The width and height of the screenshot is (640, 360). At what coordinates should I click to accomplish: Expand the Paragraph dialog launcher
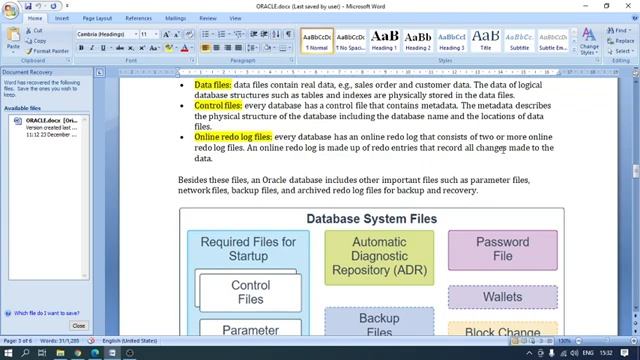coord(291,60)
